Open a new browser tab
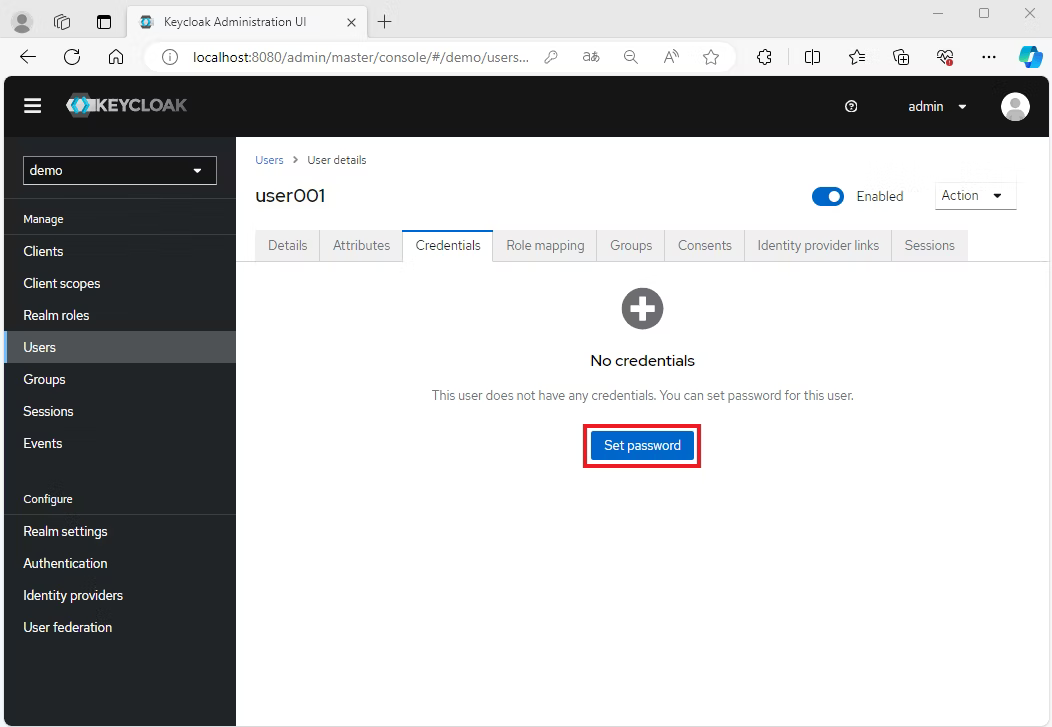This screenshot has height=727, width=1052. 384,22
